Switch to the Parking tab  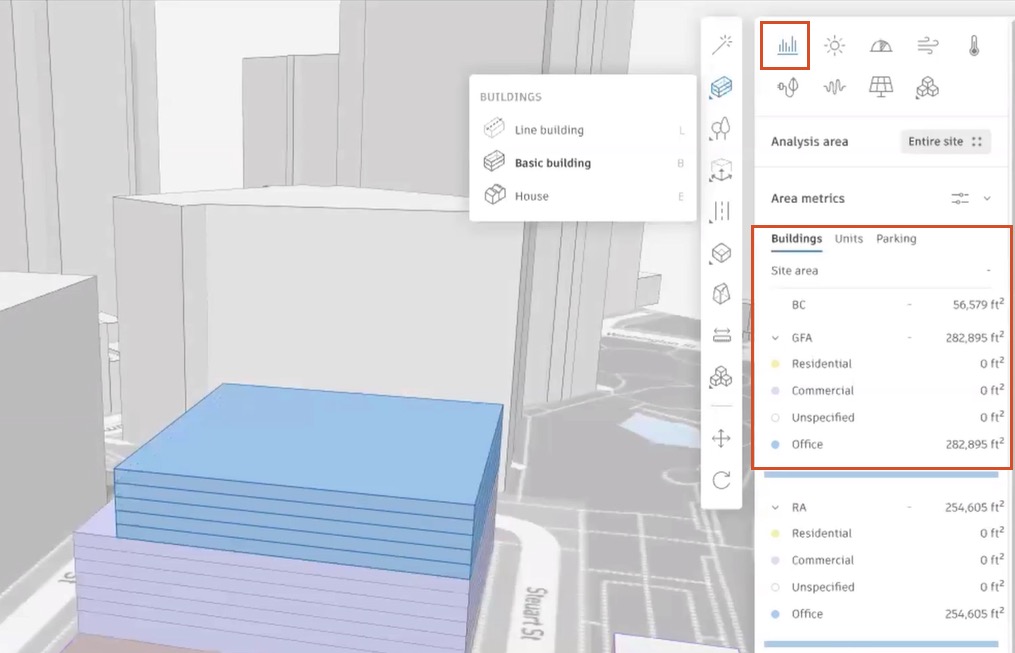[896, 239]
